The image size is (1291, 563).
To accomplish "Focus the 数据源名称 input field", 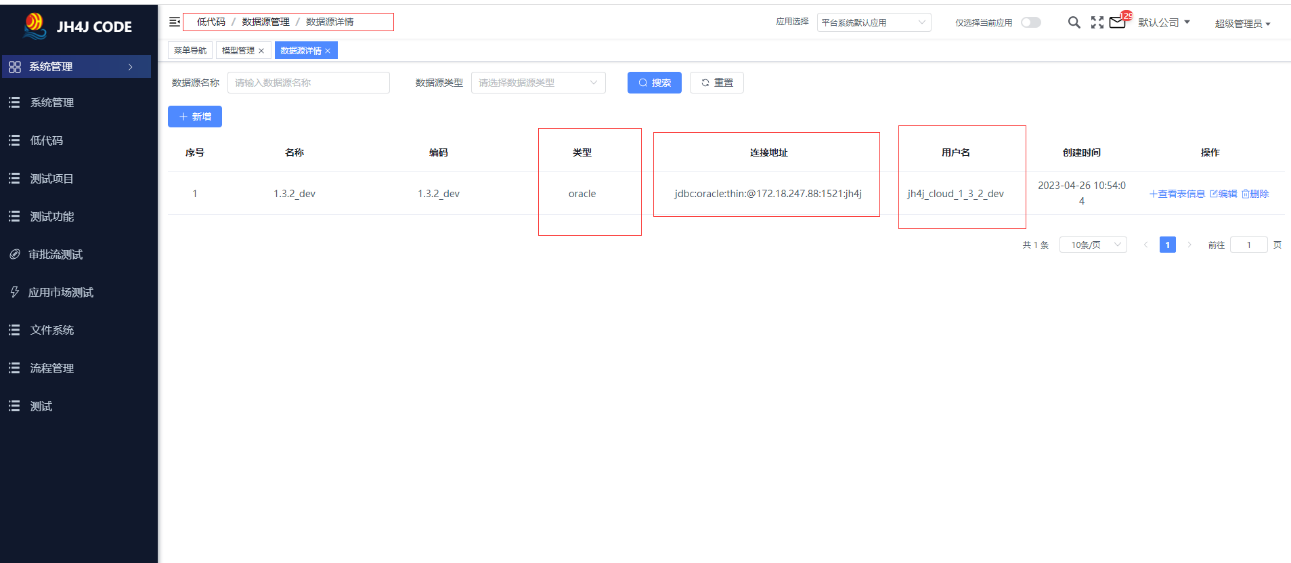I will pos(308,83).
